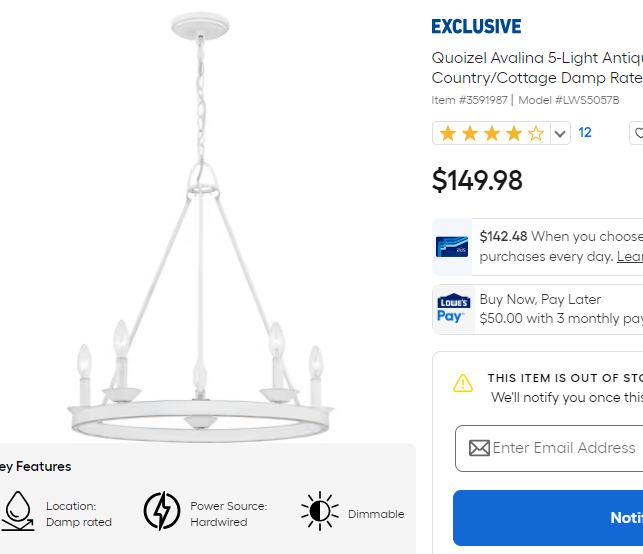Click the envelope icon in email field

(479, 448)
